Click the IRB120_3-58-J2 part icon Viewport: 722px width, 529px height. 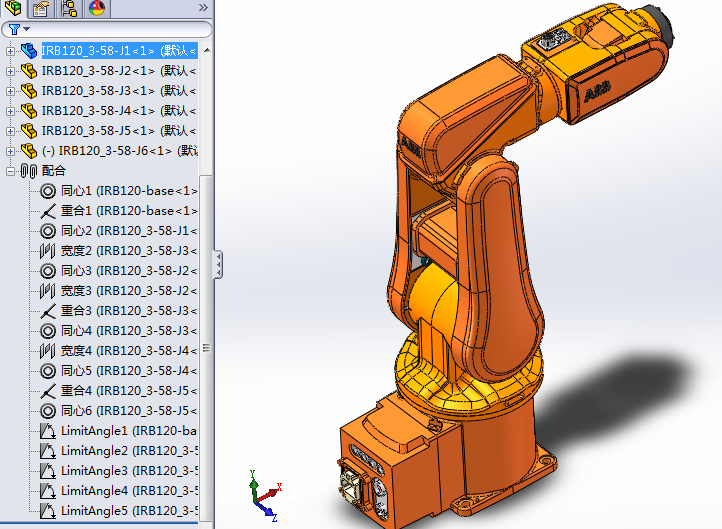tap(29, 71)
